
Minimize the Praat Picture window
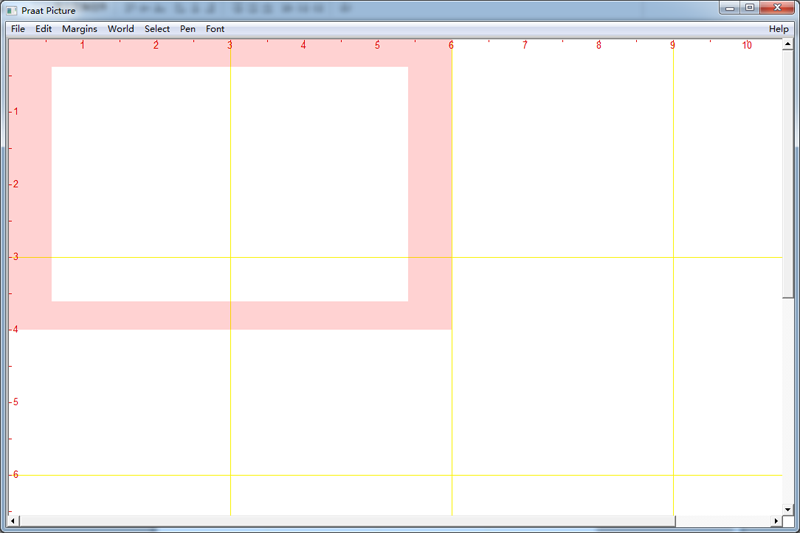(x=728, y=8)
